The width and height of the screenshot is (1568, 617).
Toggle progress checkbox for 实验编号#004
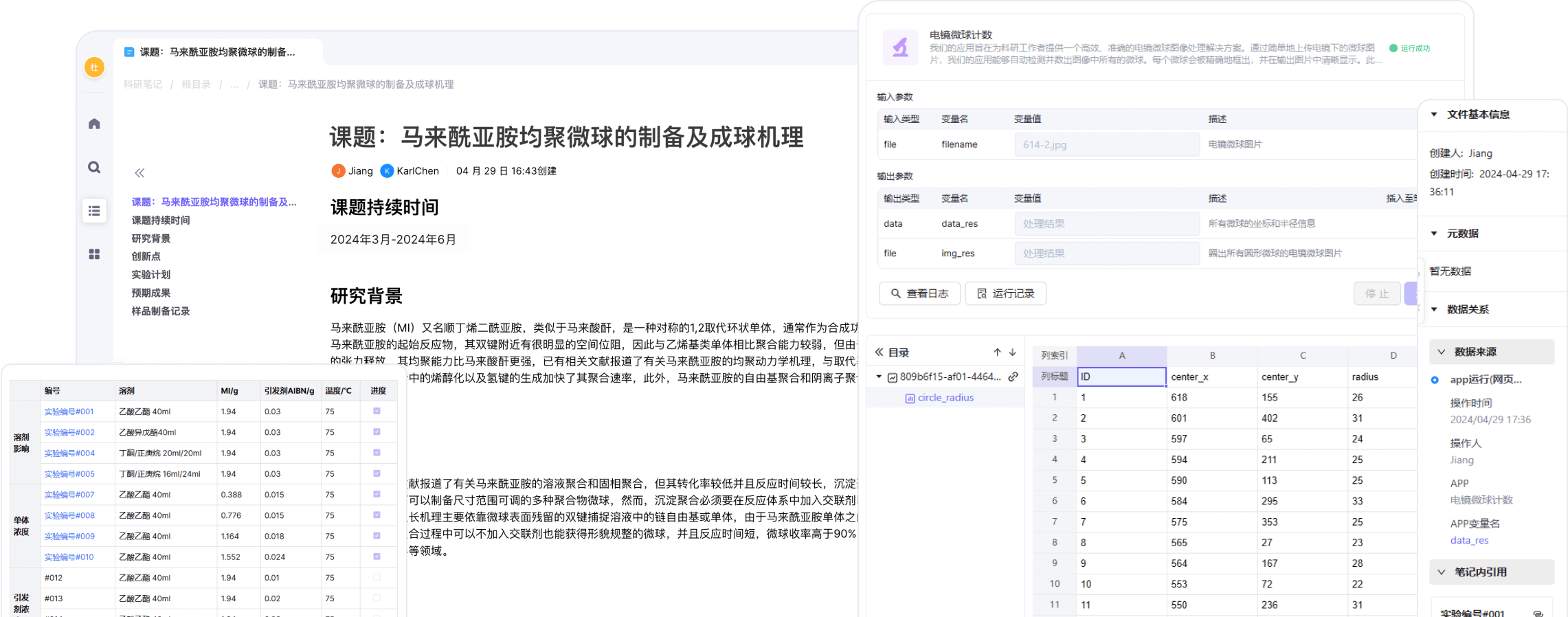click(377, 453)
